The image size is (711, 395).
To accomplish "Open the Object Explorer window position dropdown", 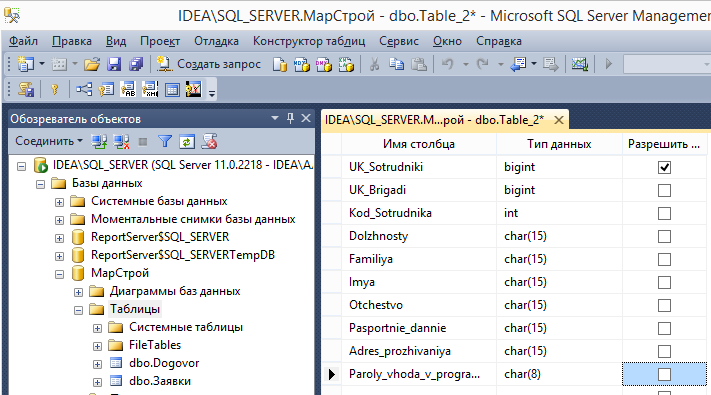I will coord(275,118).
